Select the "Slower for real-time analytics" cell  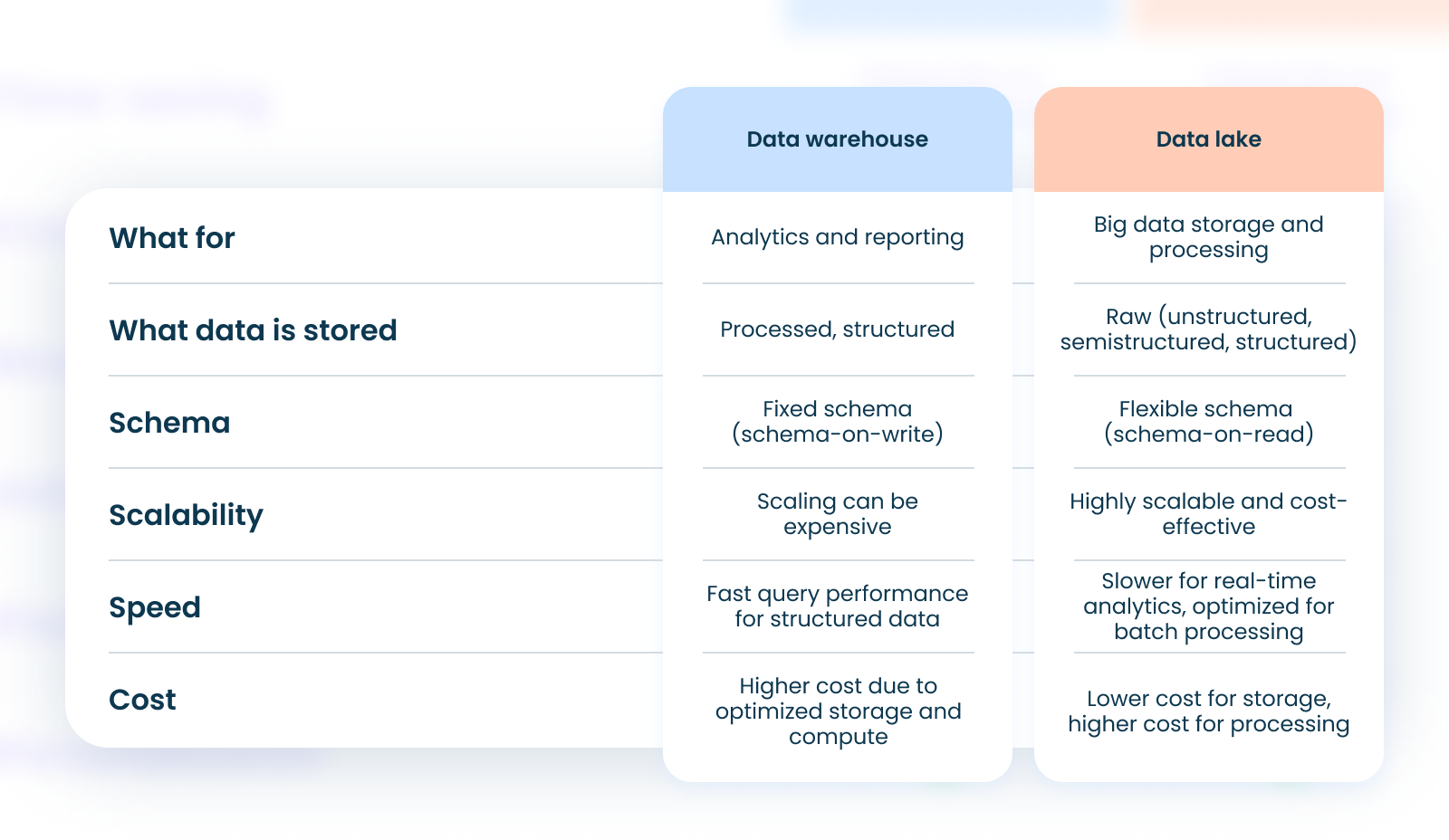pyautogui.click(x=1208, y=606)
